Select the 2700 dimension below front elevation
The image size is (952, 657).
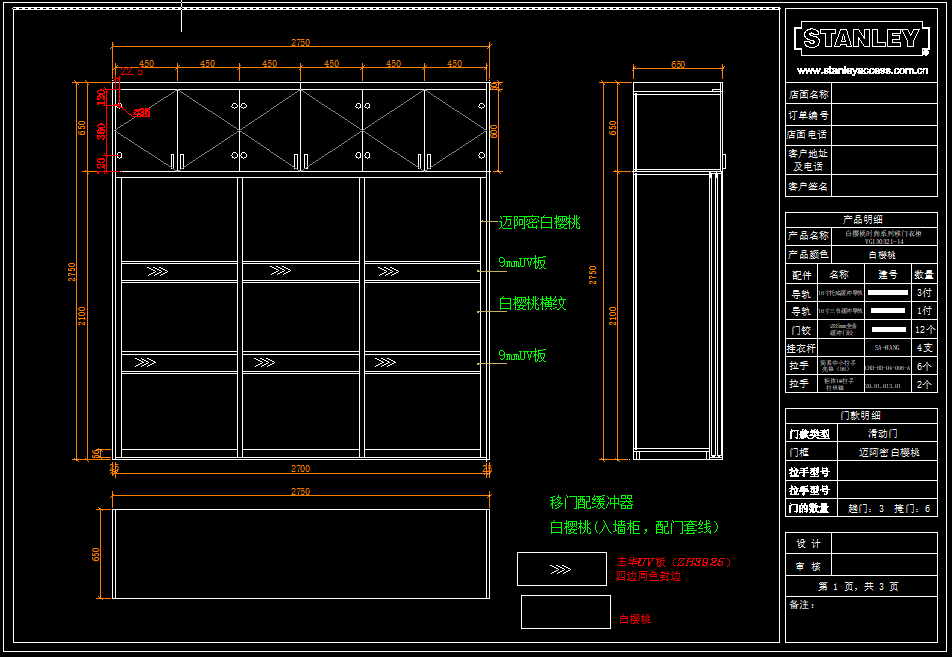[x=300, y=468]
